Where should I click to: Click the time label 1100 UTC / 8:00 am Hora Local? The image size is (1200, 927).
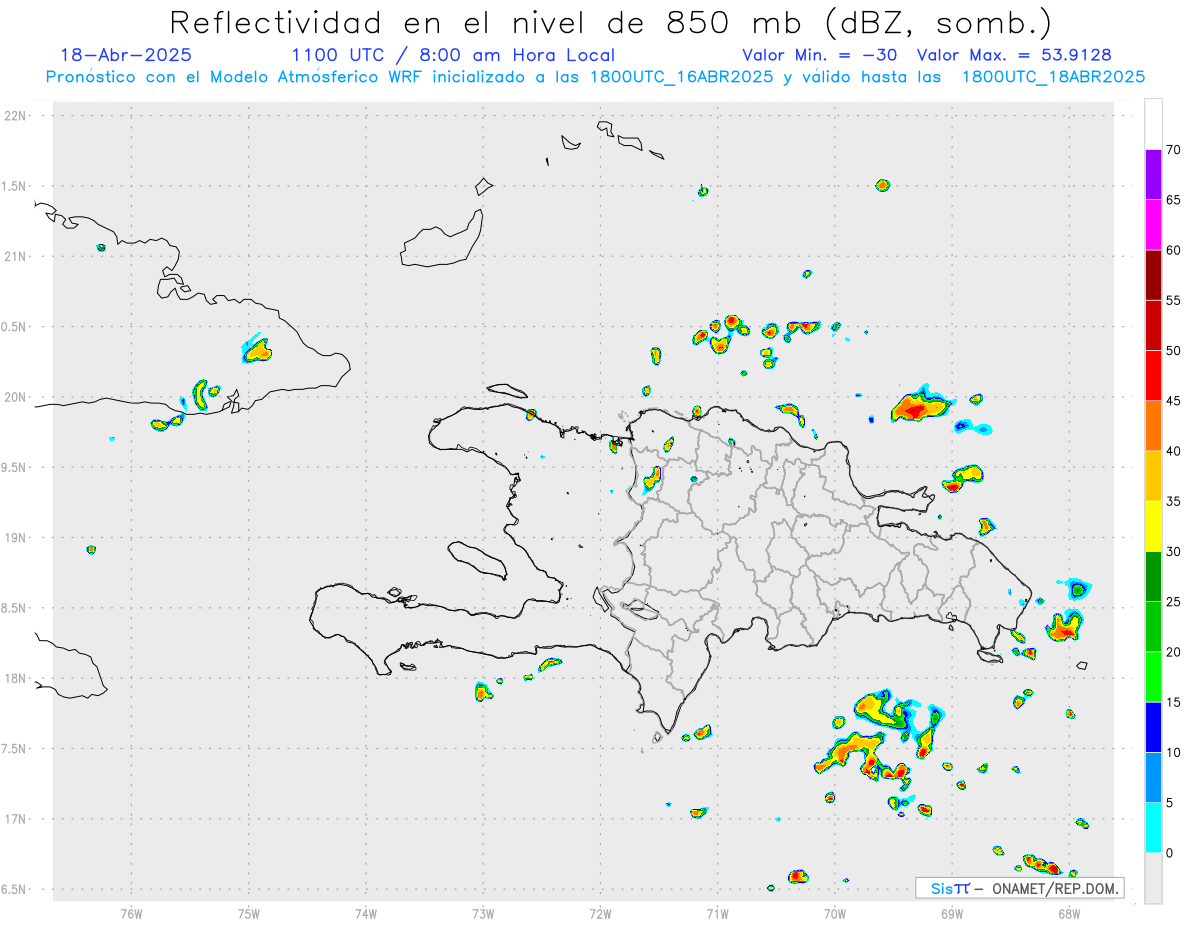[453, 55]
